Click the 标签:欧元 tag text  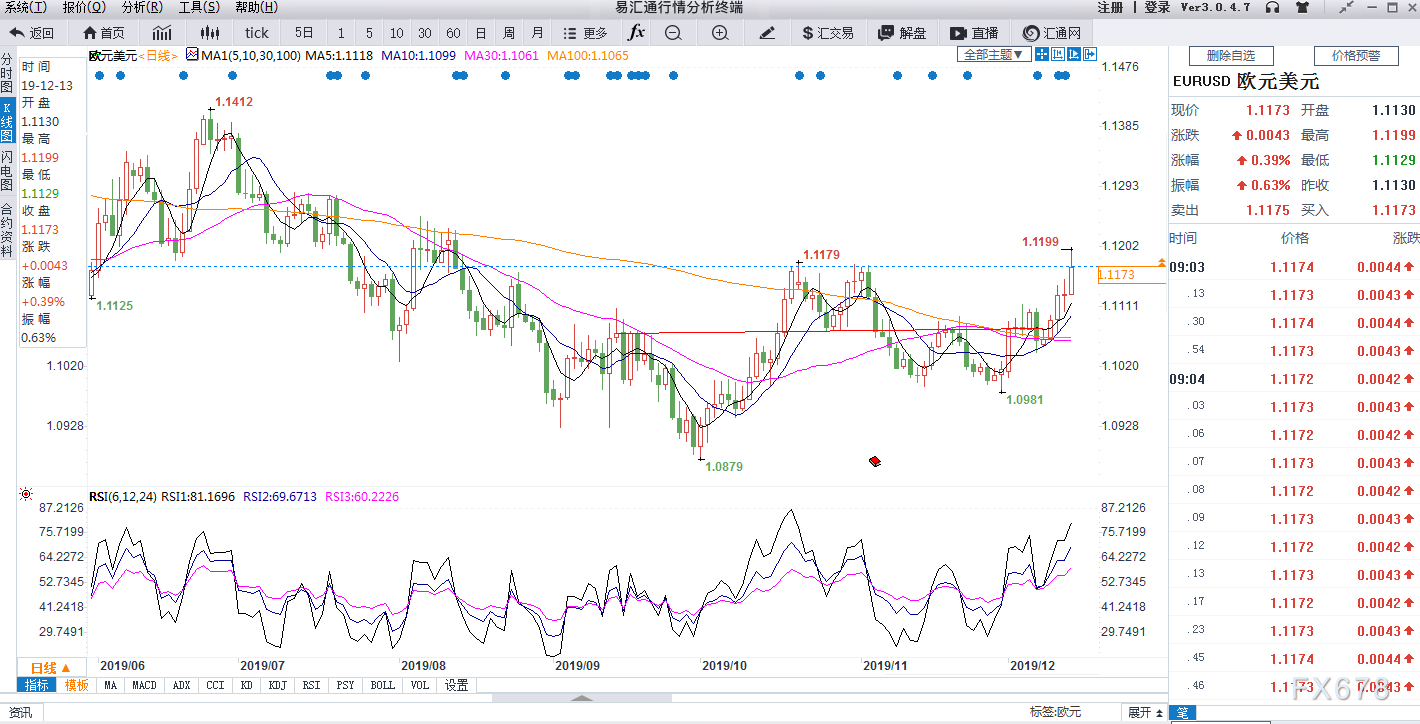click(x=1055, y=713)
